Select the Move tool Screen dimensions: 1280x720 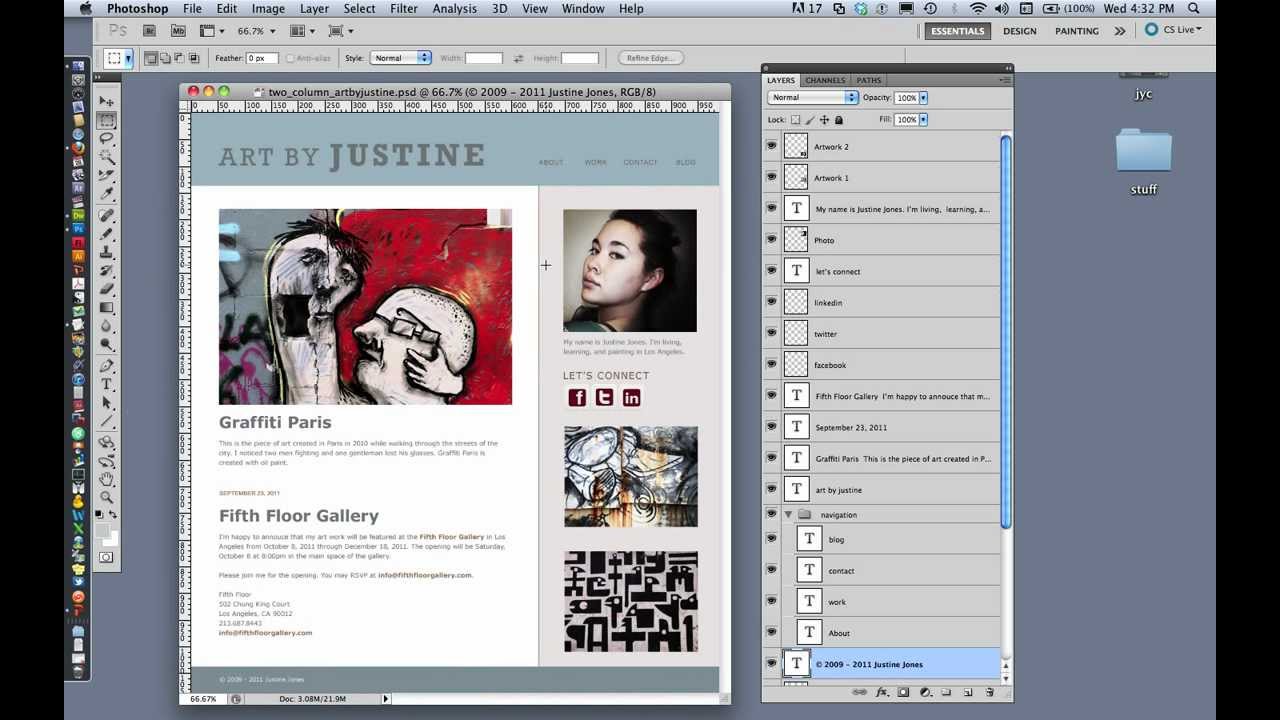106,102
